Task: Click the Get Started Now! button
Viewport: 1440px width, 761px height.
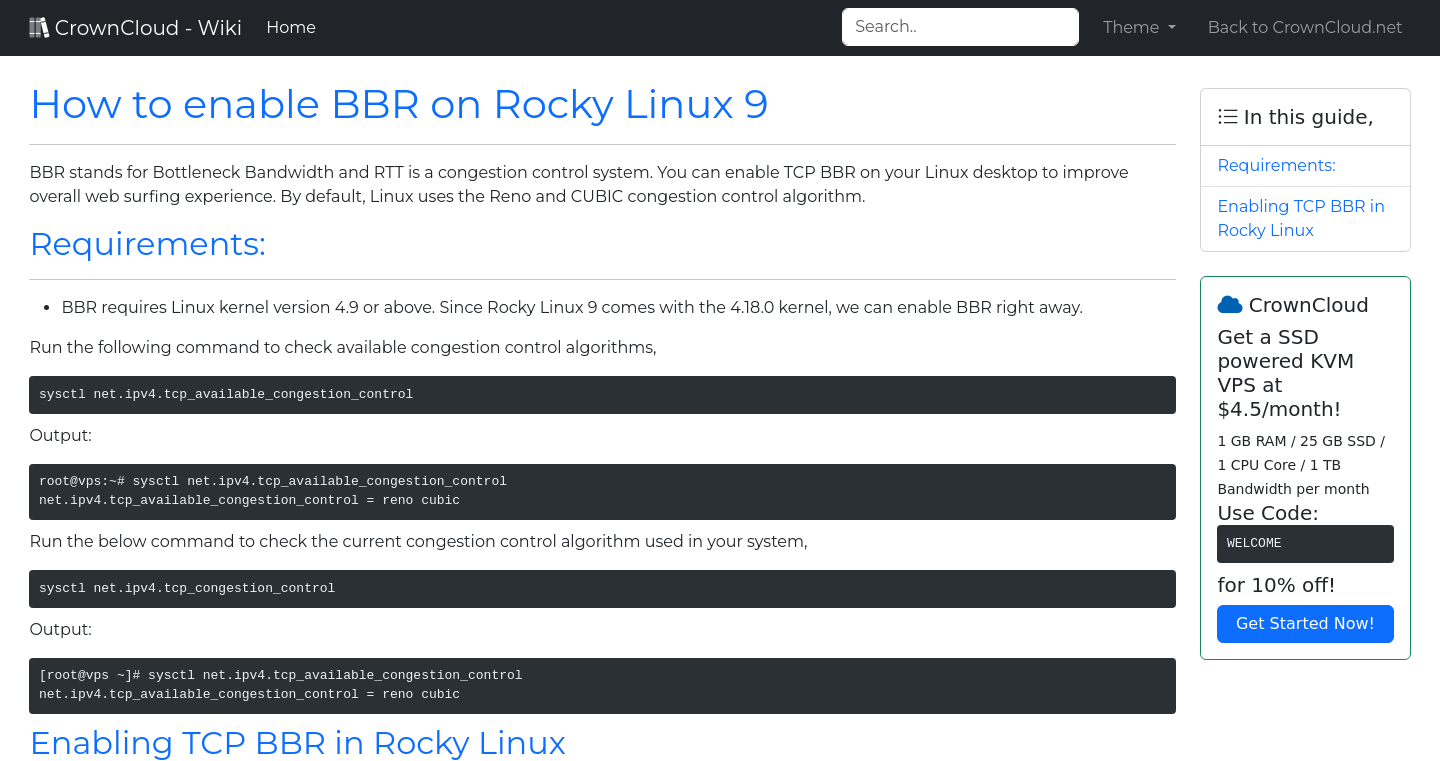Action: click(1305, 623)
